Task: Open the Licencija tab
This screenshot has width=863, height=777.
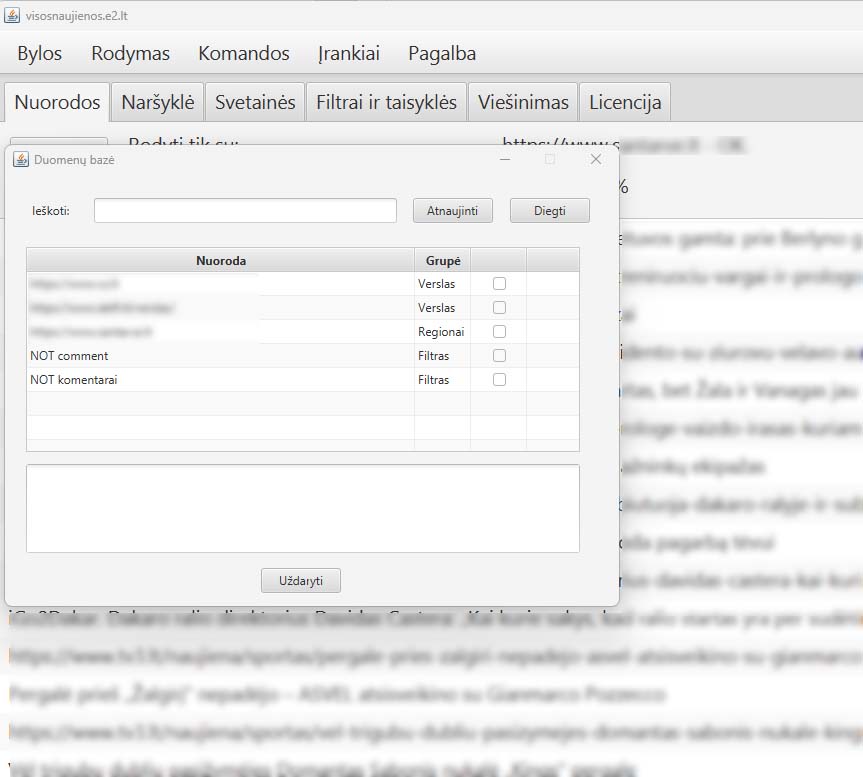Action: pos(625,102)
